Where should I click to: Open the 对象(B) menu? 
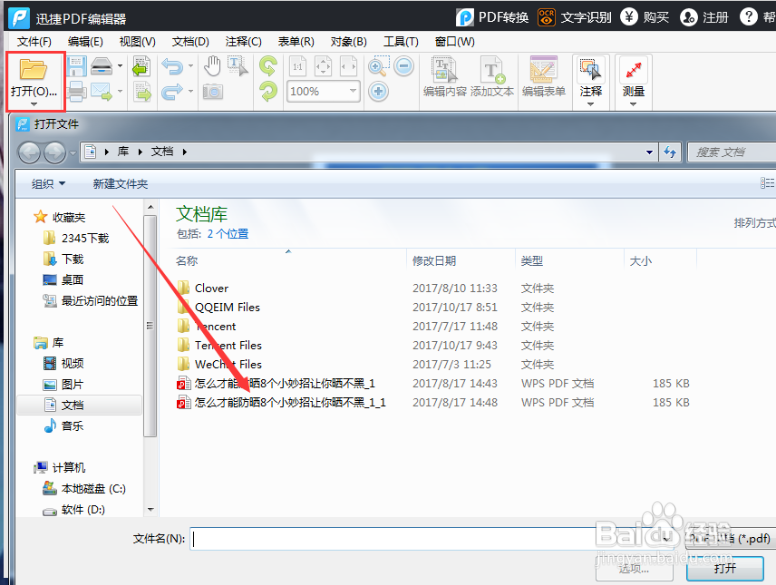(348, 42)
